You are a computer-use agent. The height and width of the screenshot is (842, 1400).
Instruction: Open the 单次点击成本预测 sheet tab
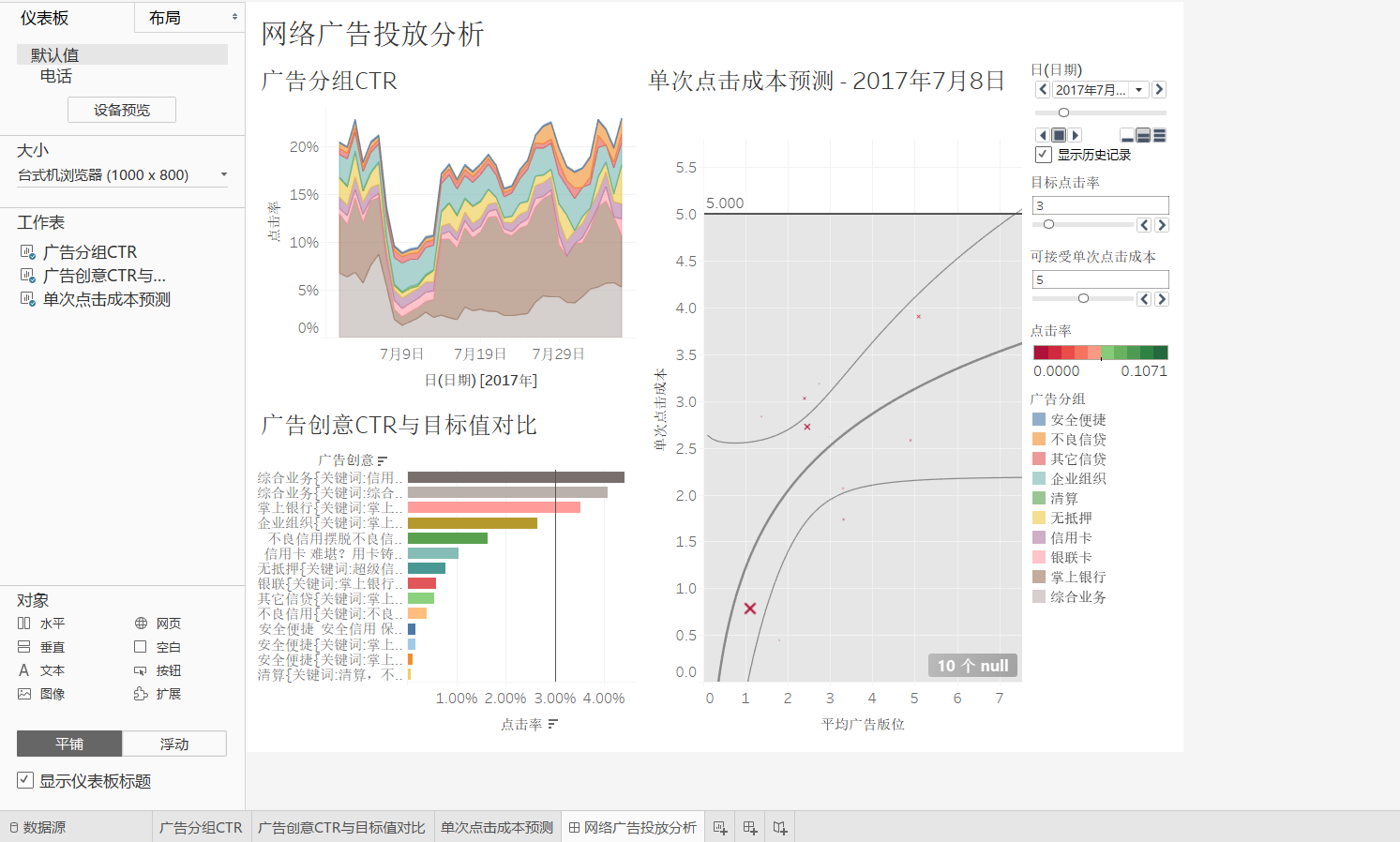tap(497, 827)
